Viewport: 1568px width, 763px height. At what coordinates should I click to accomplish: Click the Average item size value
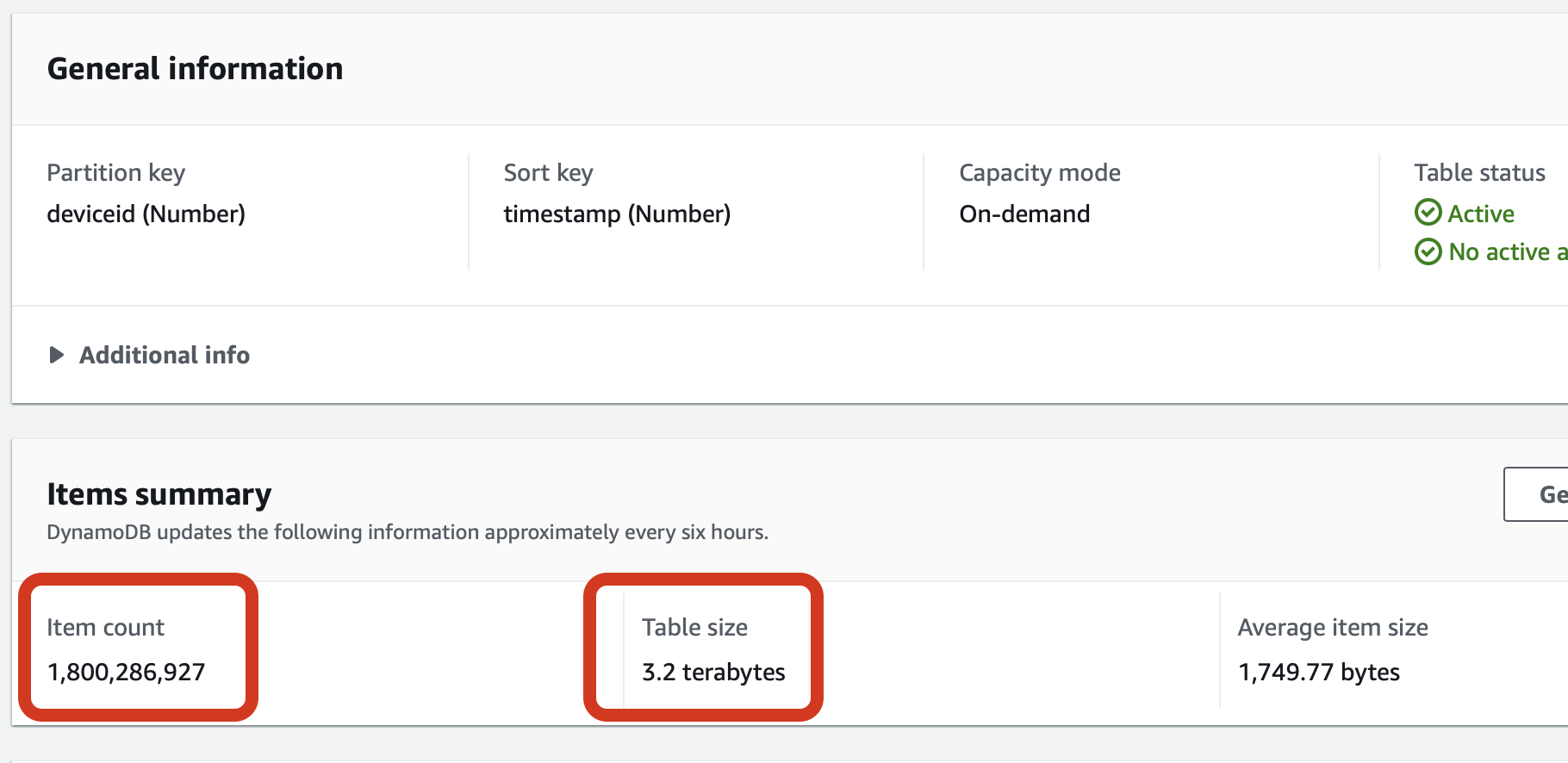[x=1319, y=672]
